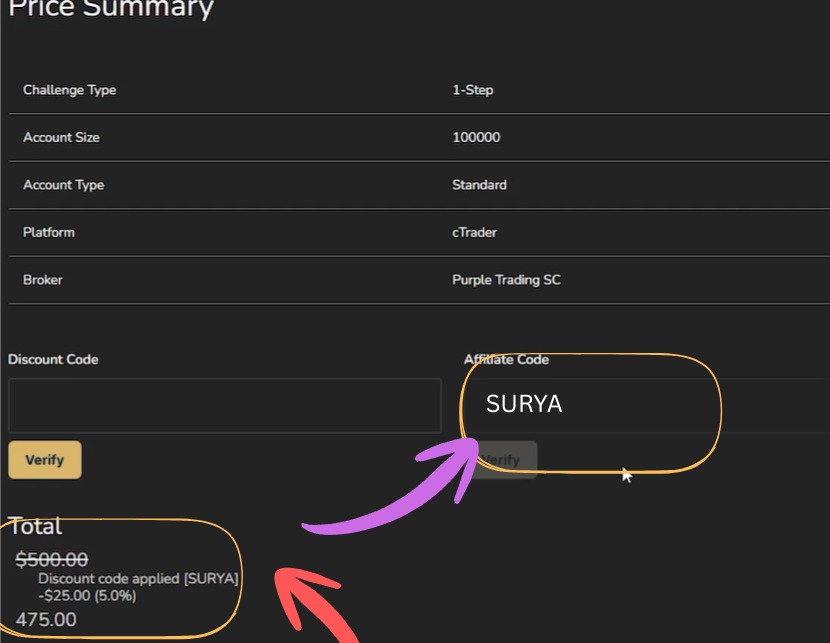Click inside the Discount Code input box

click(x=225, y=405)
